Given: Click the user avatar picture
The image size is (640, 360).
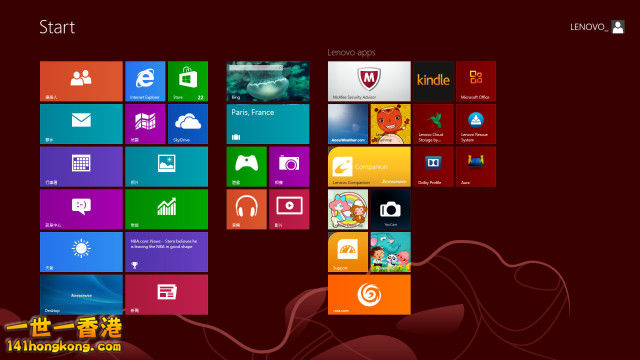Looking at the screenshot, I should pos(618,27).
